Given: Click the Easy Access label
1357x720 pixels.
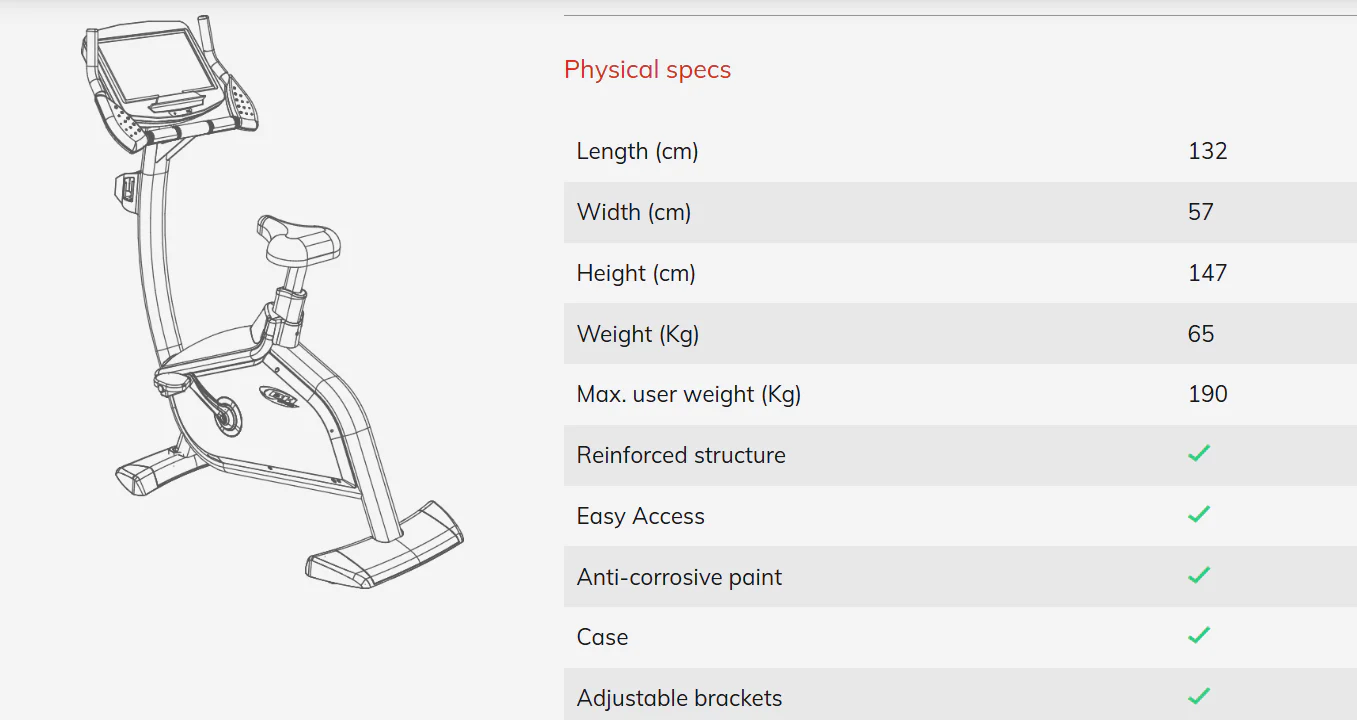Looking at the screenshot, I should click(641, 516).
